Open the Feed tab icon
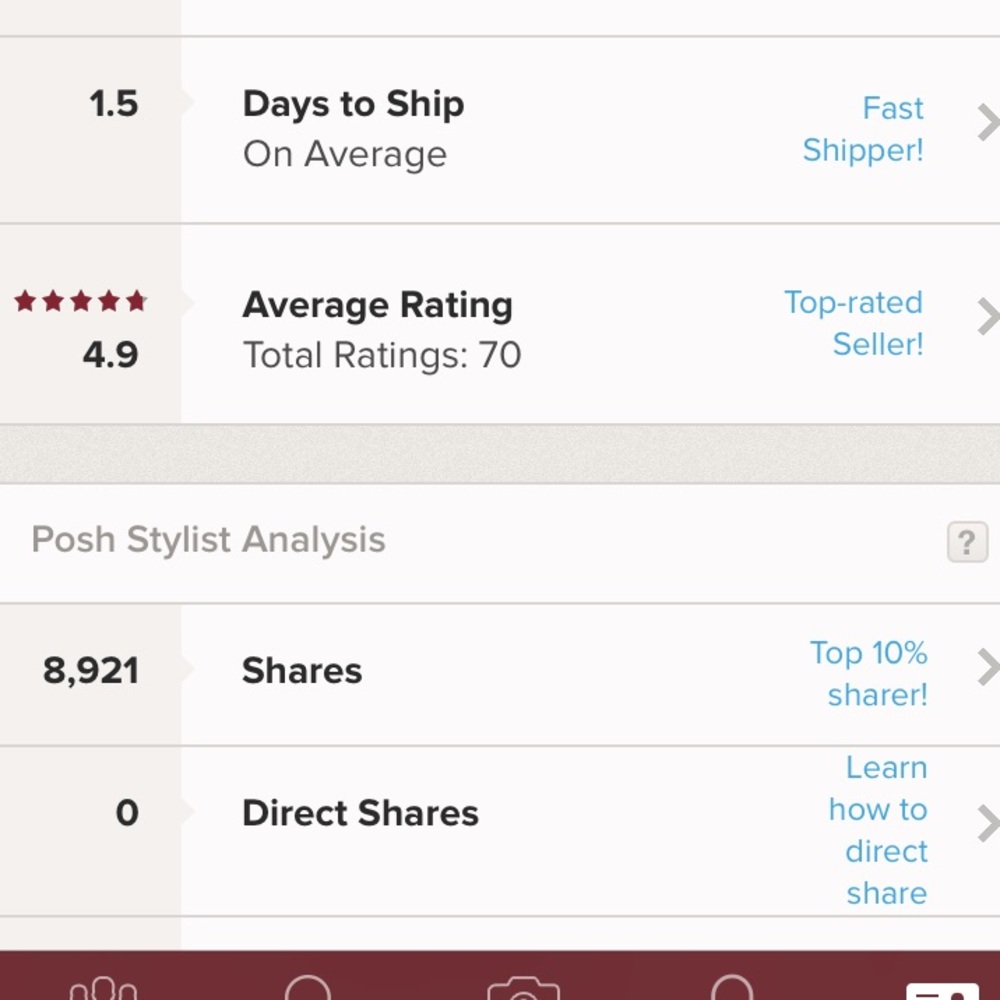This screenshot has height=1000, width=1000. tap(105, 990)
